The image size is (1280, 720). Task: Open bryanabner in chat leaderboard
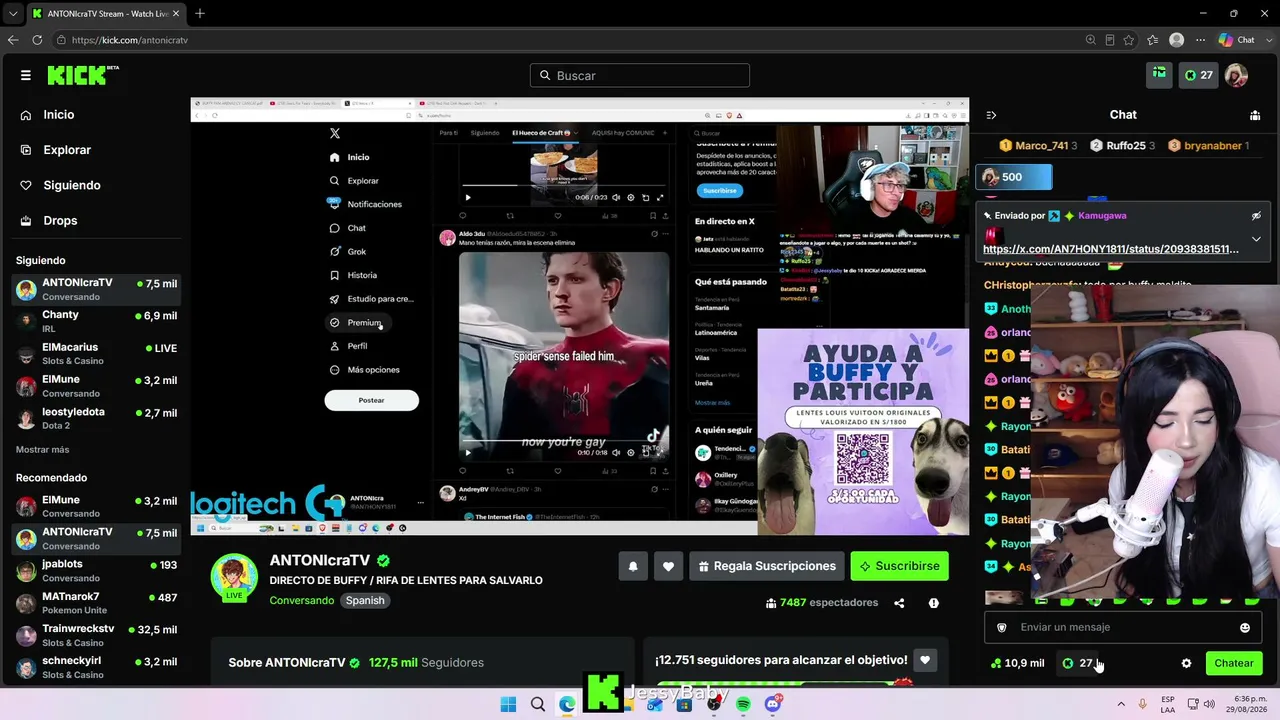click(1209, 145)
